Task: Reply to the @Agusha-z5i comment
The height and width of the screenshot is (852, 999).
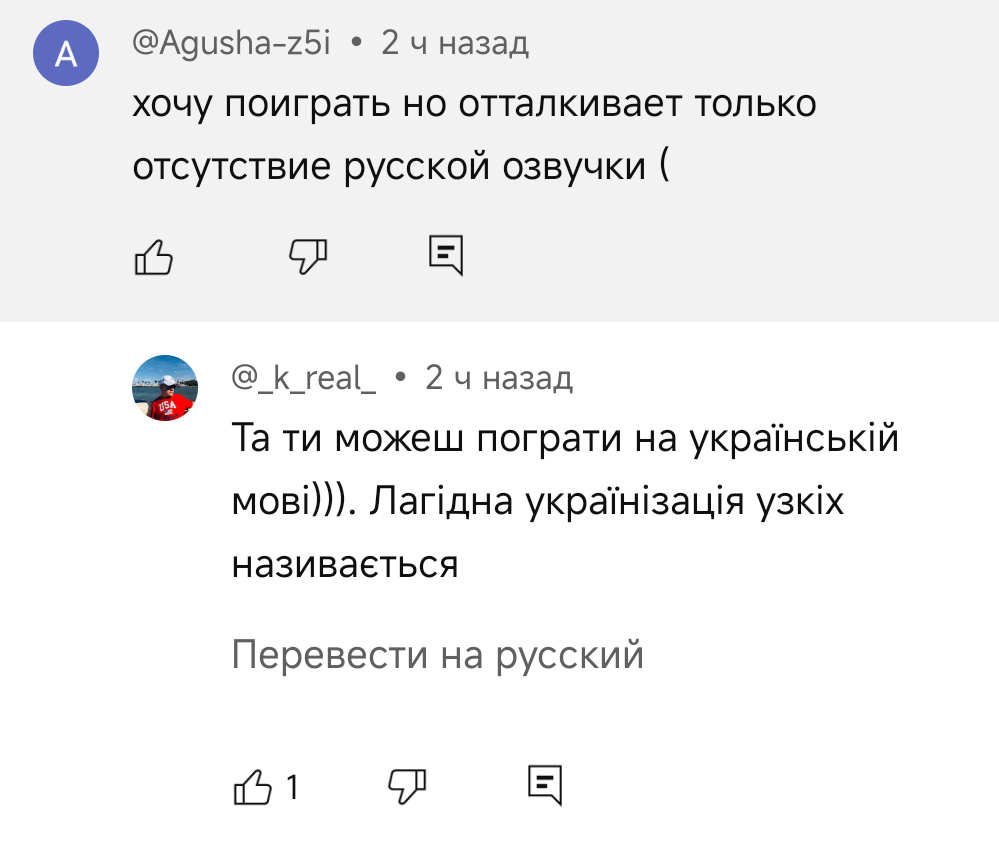Action: tap(445, 256)
